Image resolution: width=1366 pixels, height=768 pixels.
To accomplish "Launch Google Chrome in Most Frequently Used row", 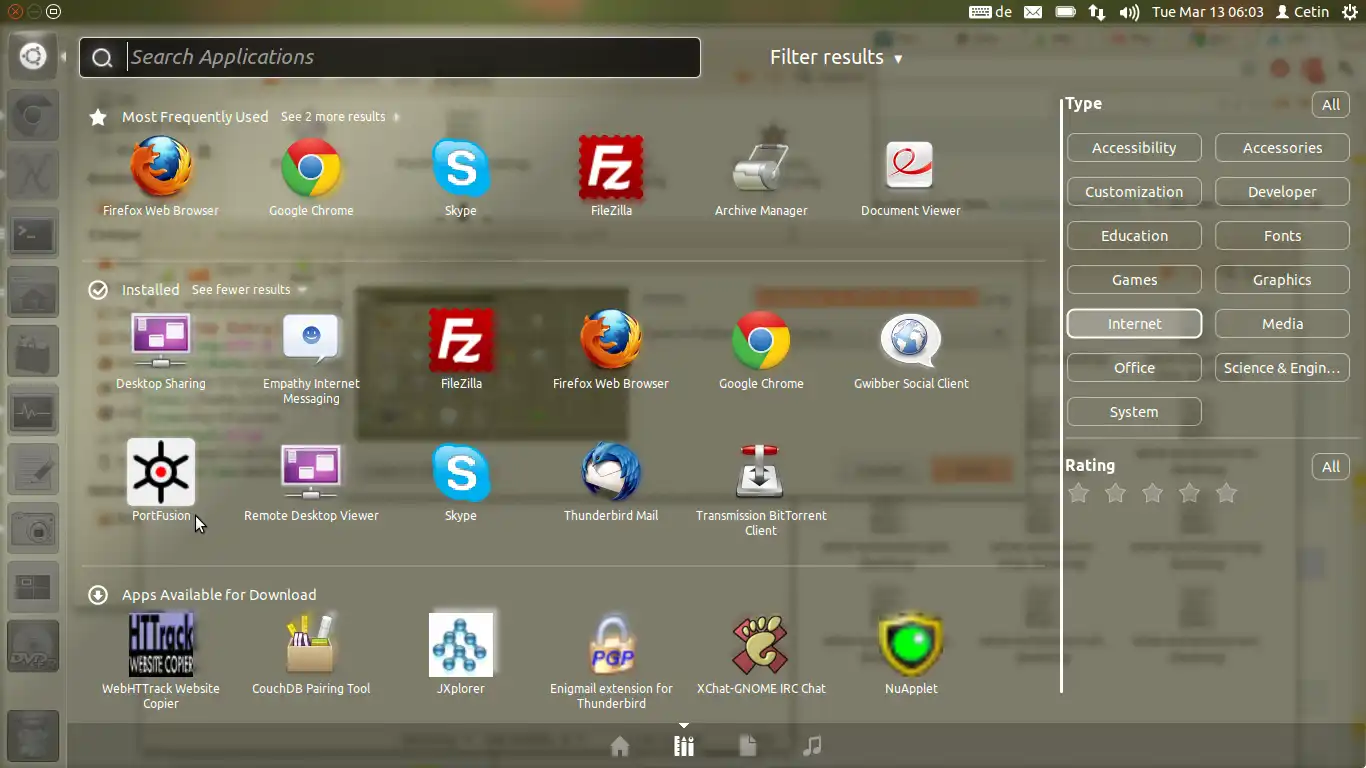I will (x=311, y=176).
